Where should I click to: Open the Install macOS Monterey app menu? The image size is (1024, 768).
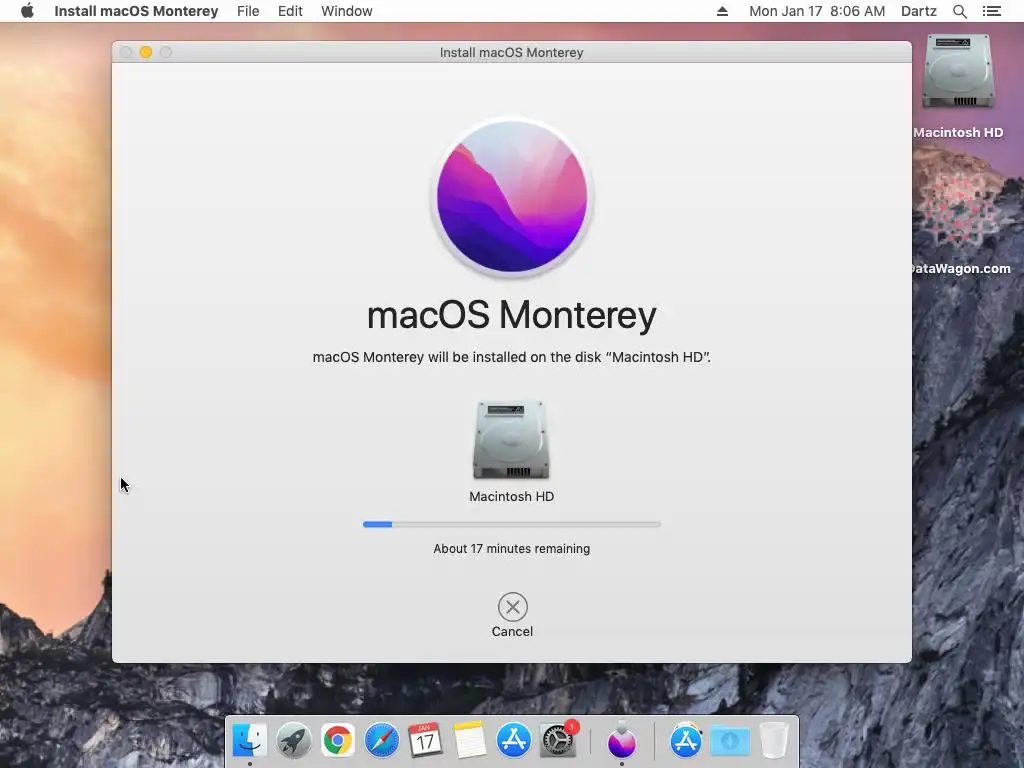click(x=136, y=11)
